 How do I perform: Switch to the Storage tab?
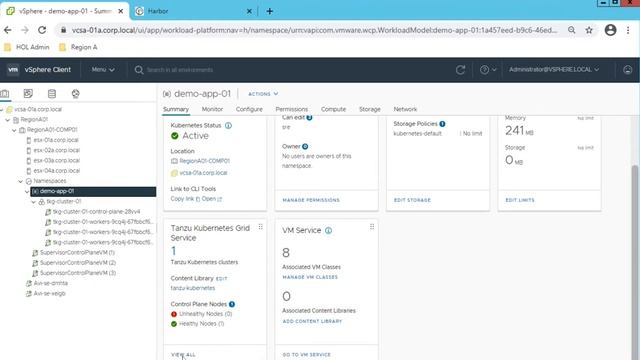(370, 109)
